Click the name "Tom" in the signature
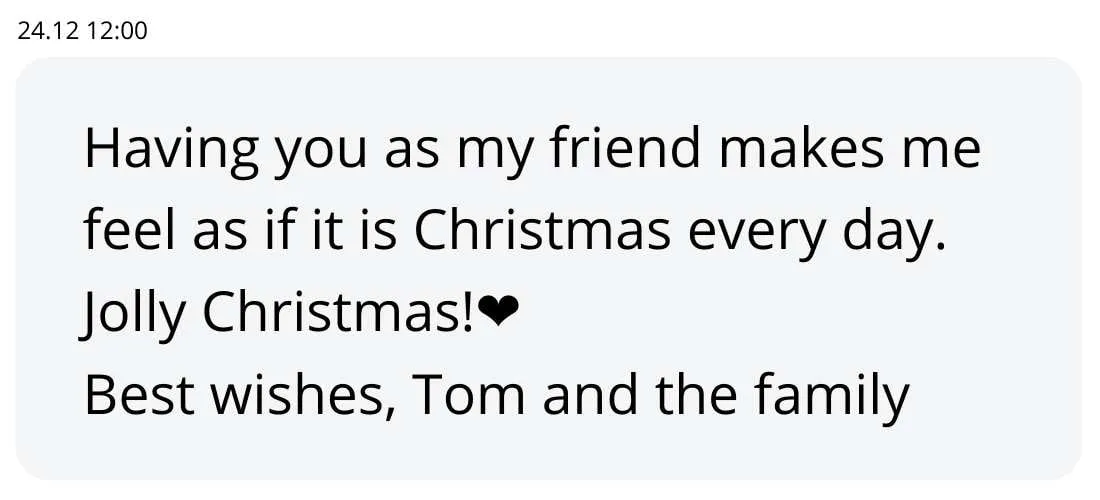1100x500 pixels. click(469, 396)
